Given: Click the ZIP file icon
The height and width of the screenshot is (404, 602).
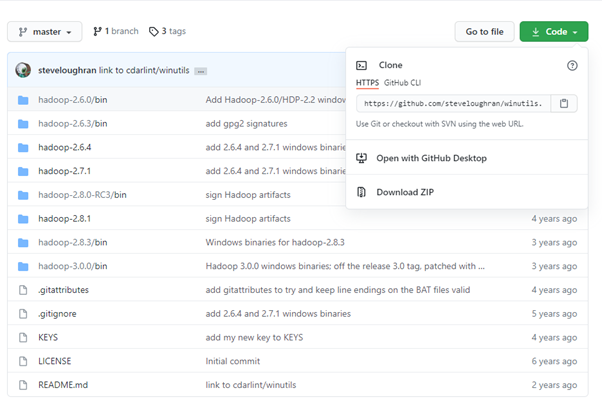Looking at the screenshot, I should (361, 192).
